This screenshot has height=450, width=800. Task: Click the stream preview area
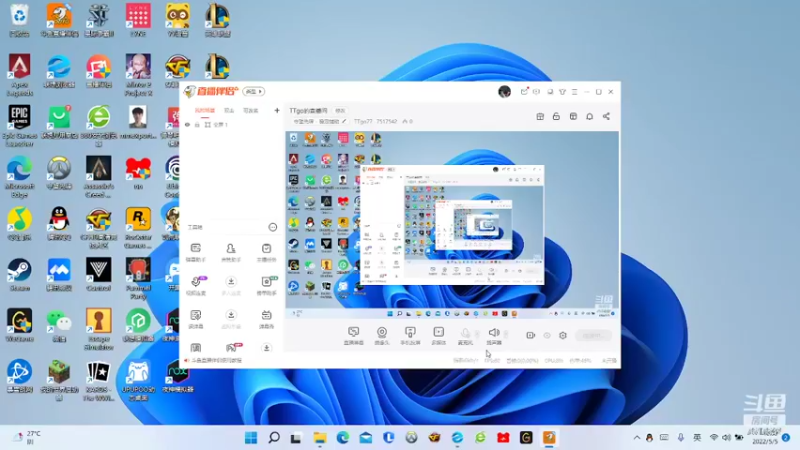tap(452, 224)
